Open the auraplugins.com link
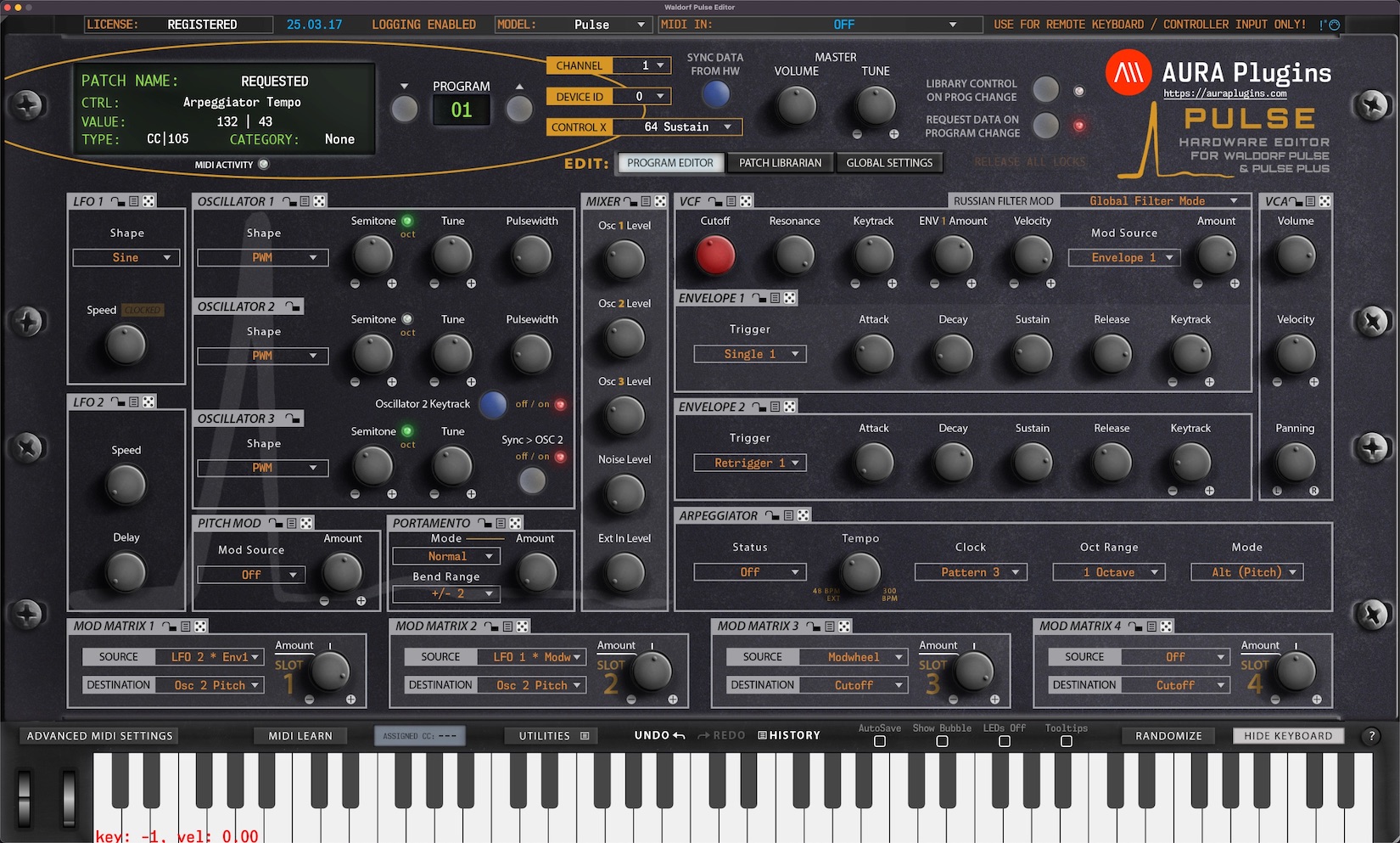The image size is (1400, 843). pyautogui.click(x=1224, y=93)
